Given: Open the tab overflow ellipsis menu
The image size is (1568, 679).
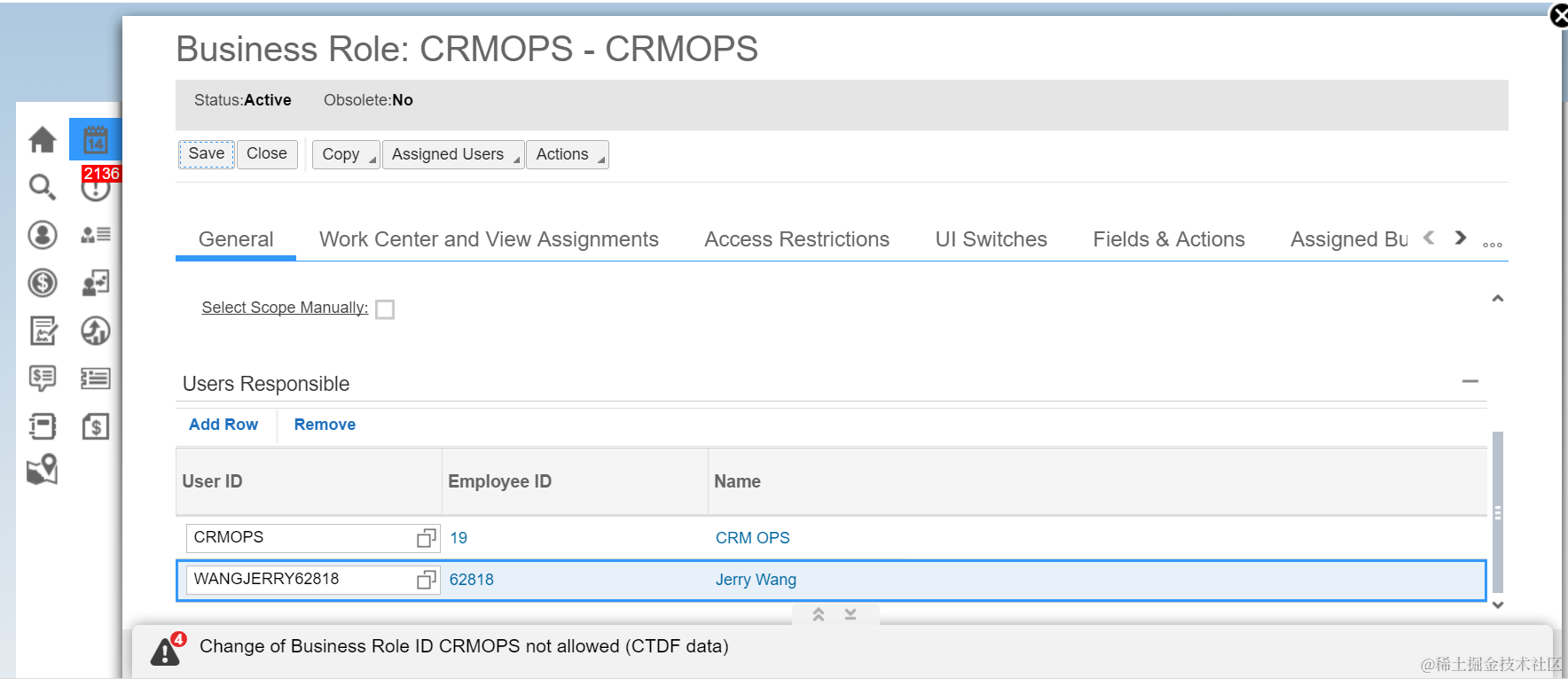Looking at the screenshot, I should click(x=1493, y=245).
